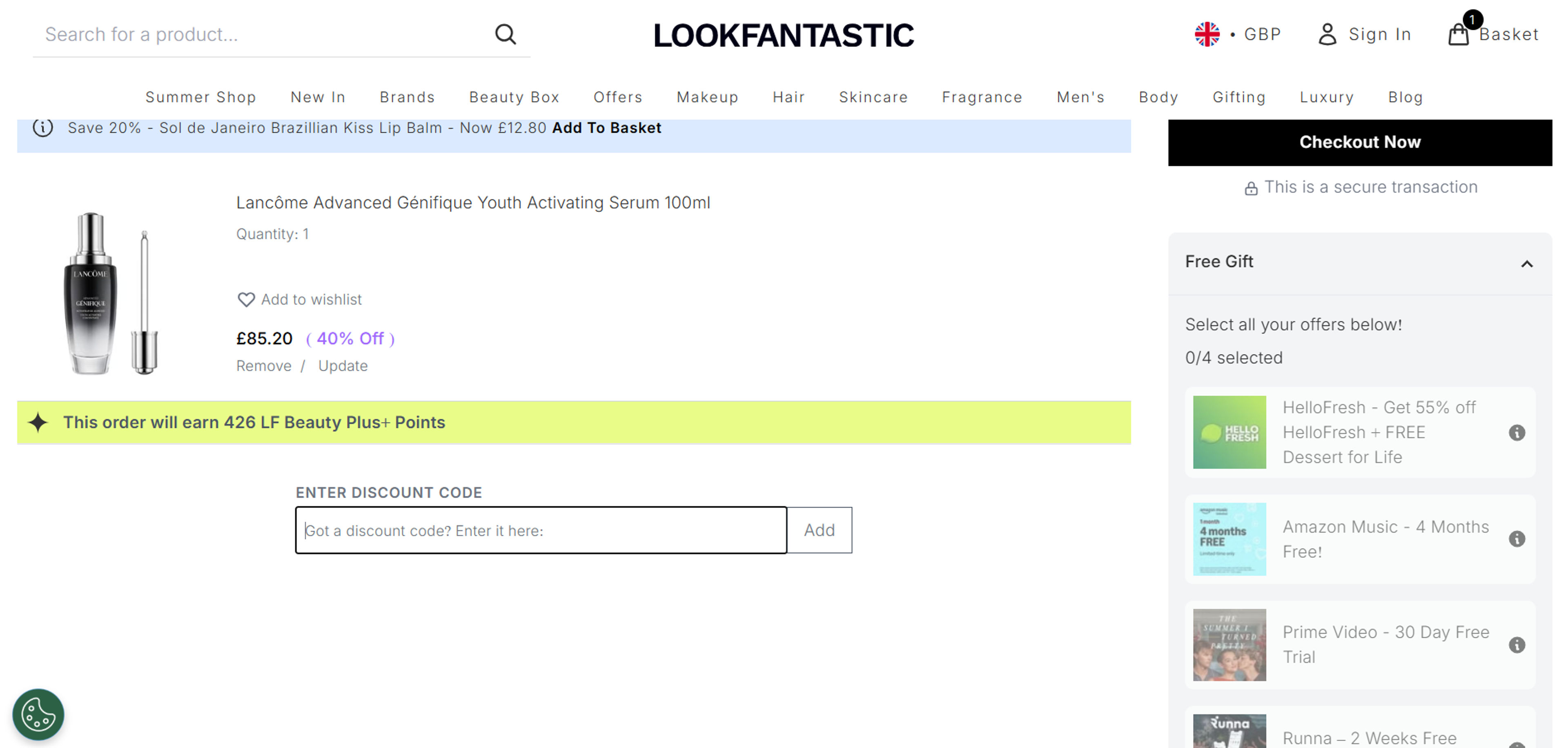
Task: Click the 'Quantity: 1' text
Action: pyautogui.click(x=273, y=234)
